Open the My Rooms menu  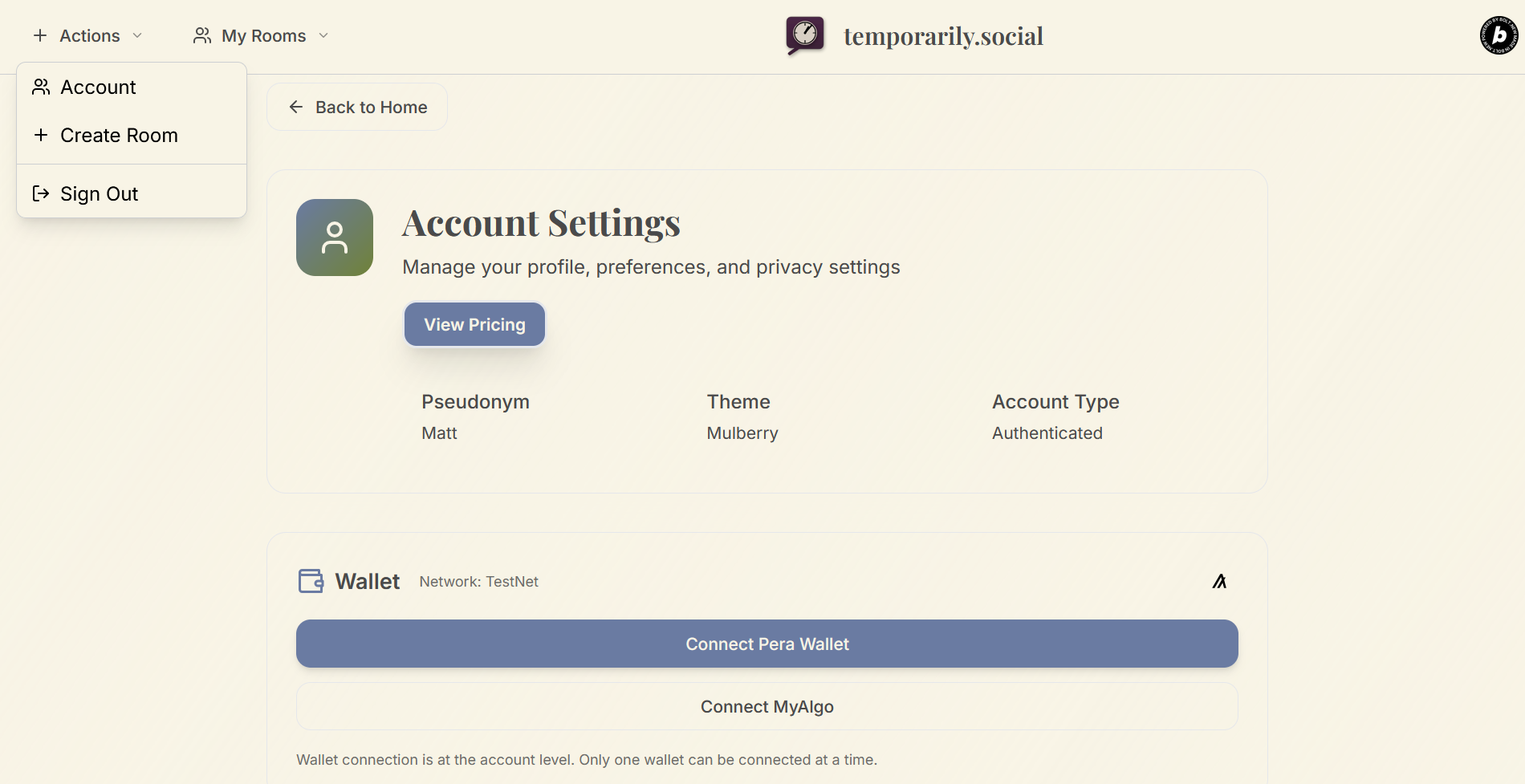coord(263,35)
